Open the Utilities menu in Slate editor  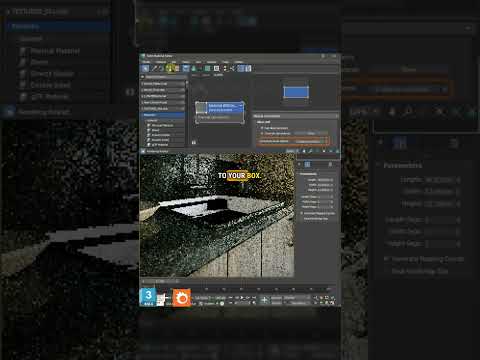239,62
